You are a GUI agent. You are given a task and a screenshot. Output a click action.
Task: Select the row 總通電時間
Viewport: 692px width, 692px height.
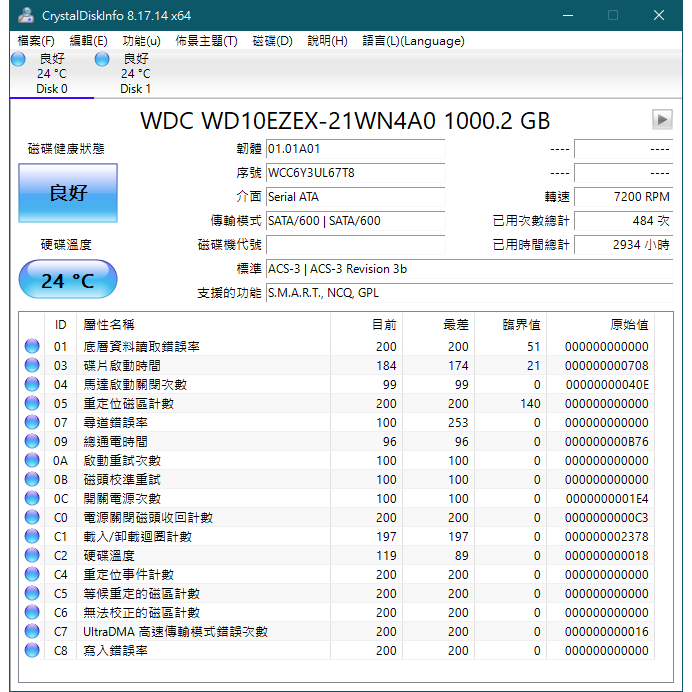(x=338, y=441)
